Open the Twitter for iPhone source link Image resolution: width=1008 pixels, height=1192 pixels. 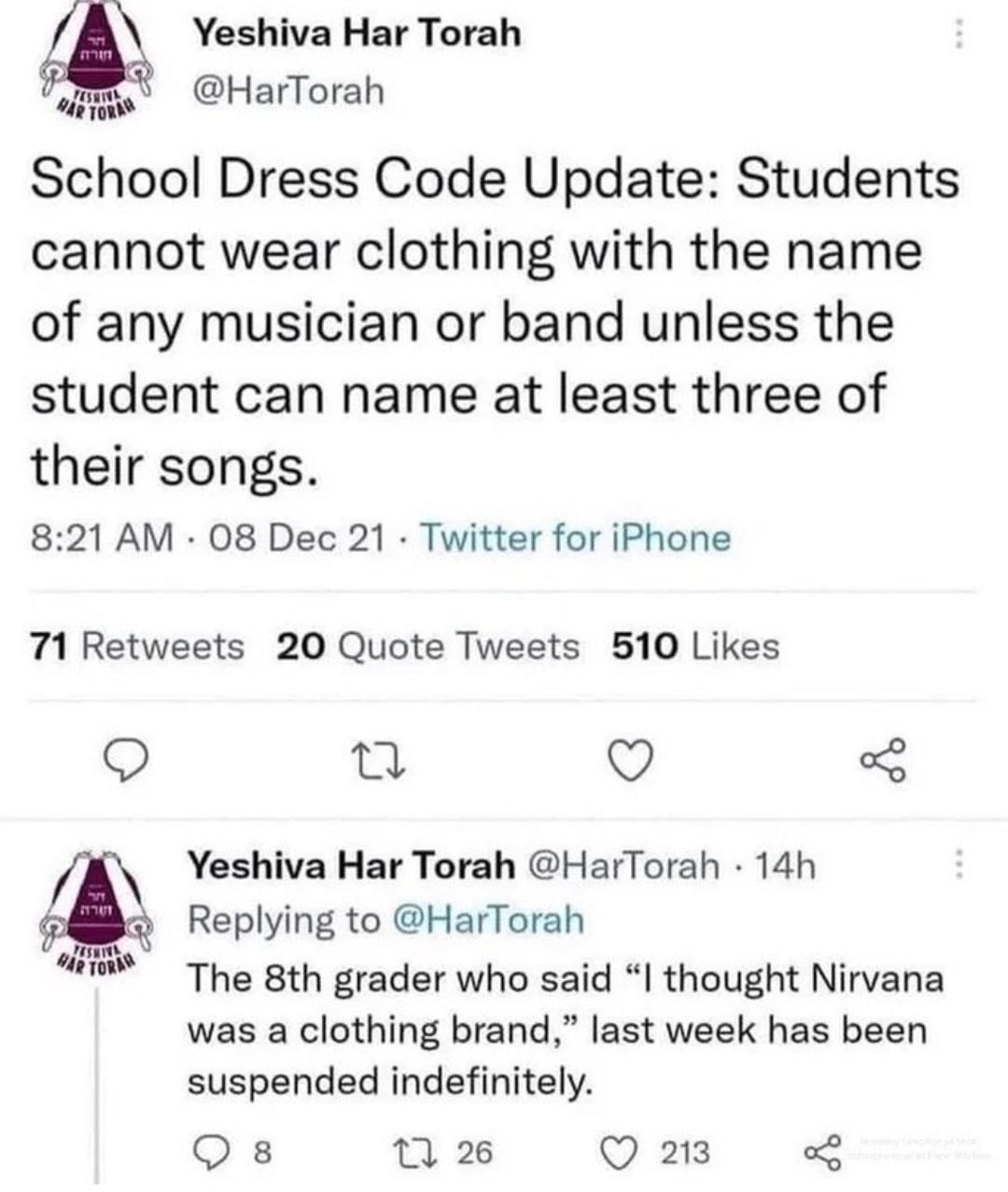pos(576,538)
